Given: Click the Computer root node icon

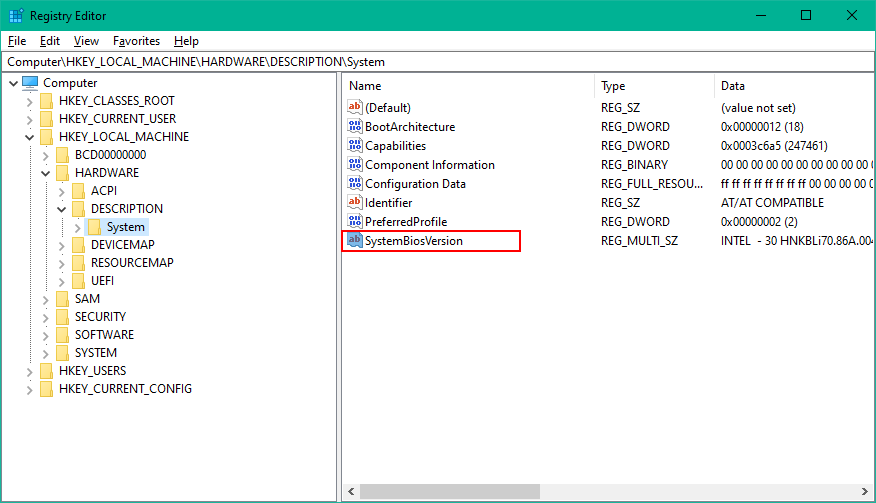Looking at the screenshot, I should coord(30,83).
